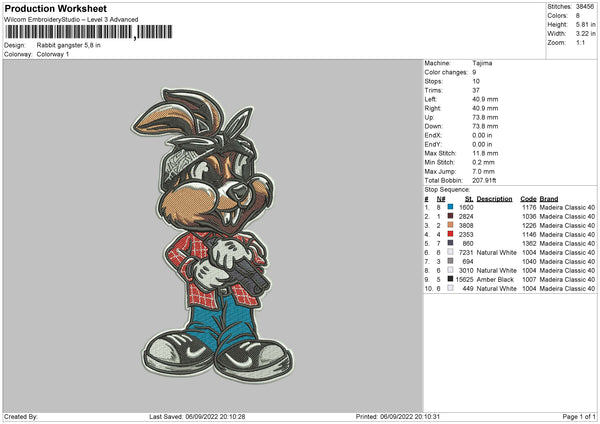Click the blue swatch in stop row 1
The width and height of the screenshot is (600, 424).
pyautogui.click(x=450, y=207)
